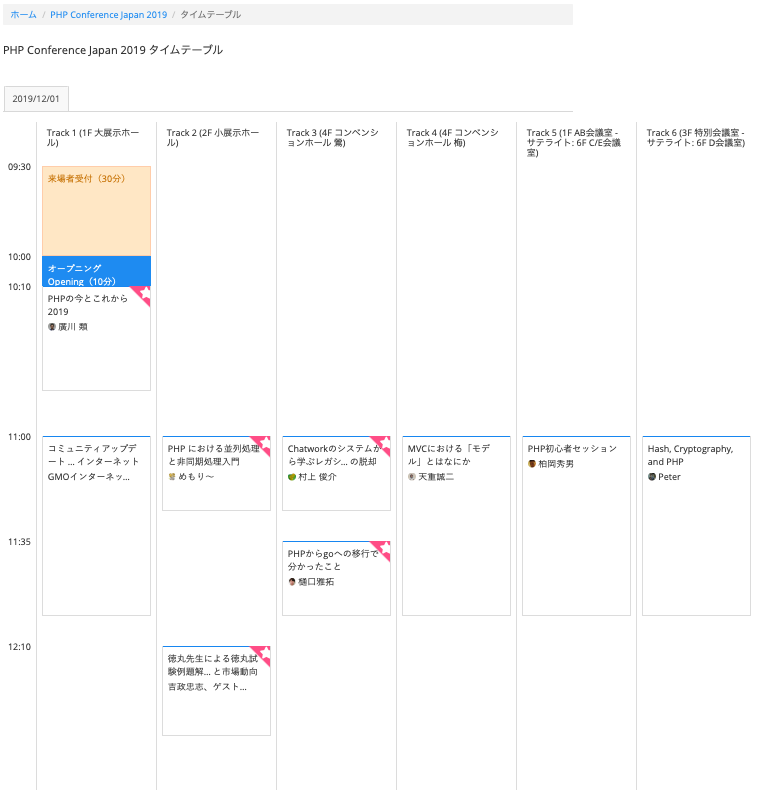
Task: Click speaker name 廣川 類
Action: tap(73, 326)
